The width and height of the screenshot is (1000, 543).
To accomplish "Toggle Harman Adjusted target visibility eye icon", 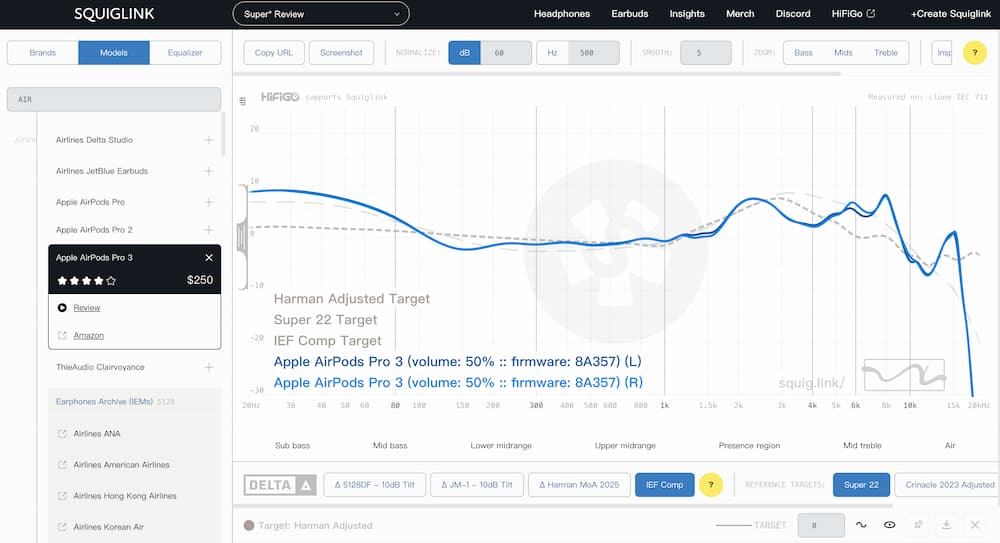I will coord(889,525).
